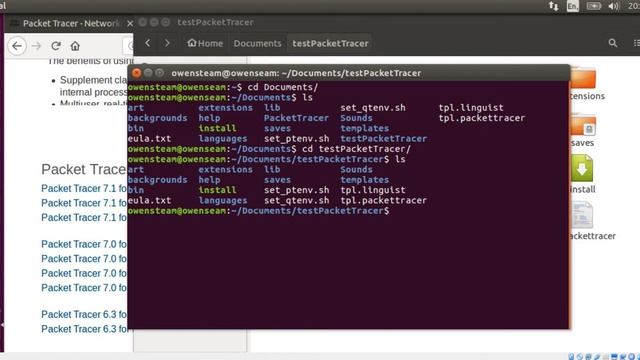Select the packettracer document file icon
This screenshot has width=640, height=360.
tap(582, 215)
